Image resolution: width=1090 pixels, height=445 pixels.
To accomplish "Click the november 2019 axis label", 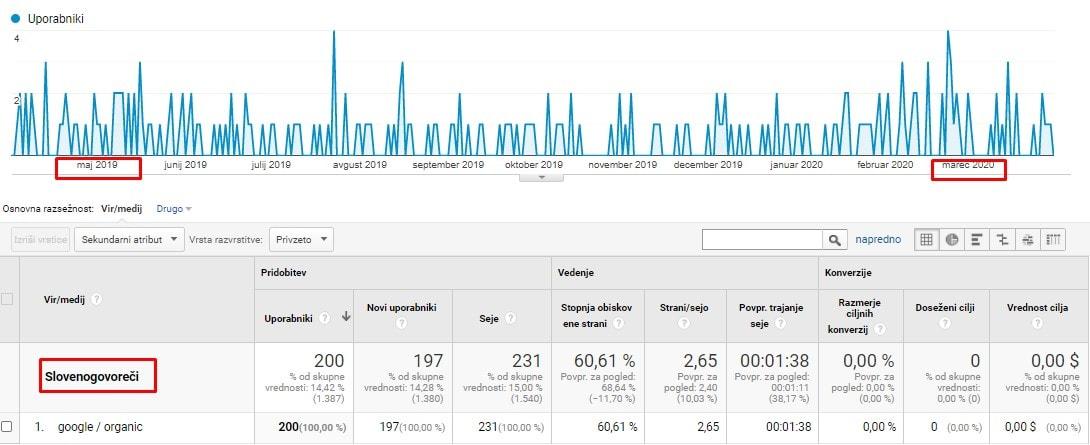I will (622, 165).
